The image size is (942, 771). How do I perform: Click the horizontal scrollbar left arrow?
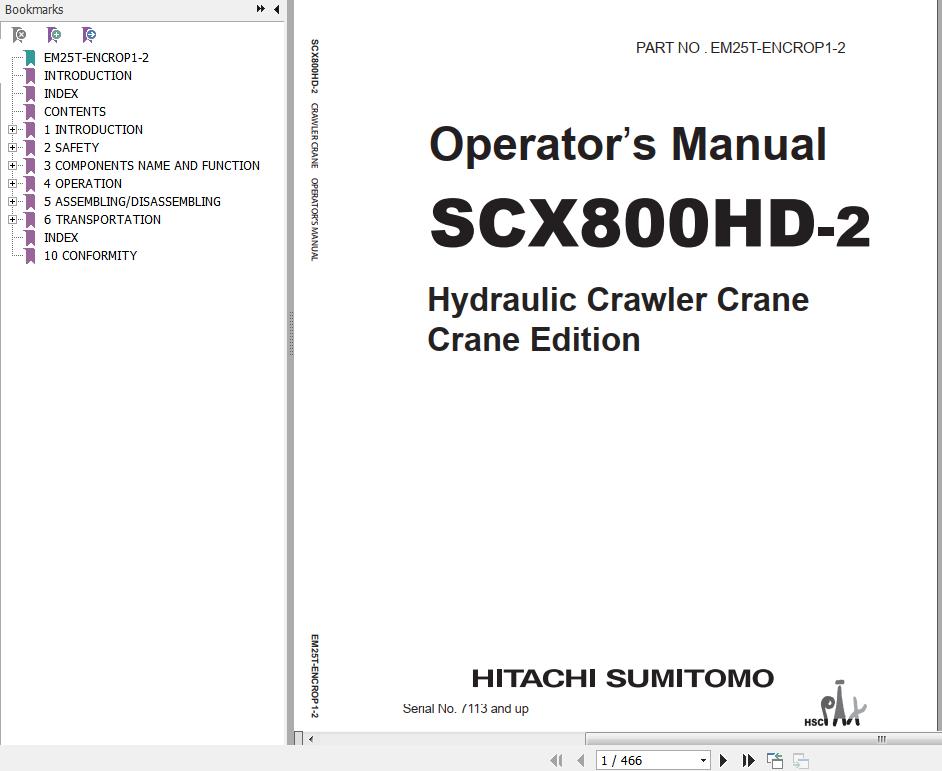(x=311, y=739)
